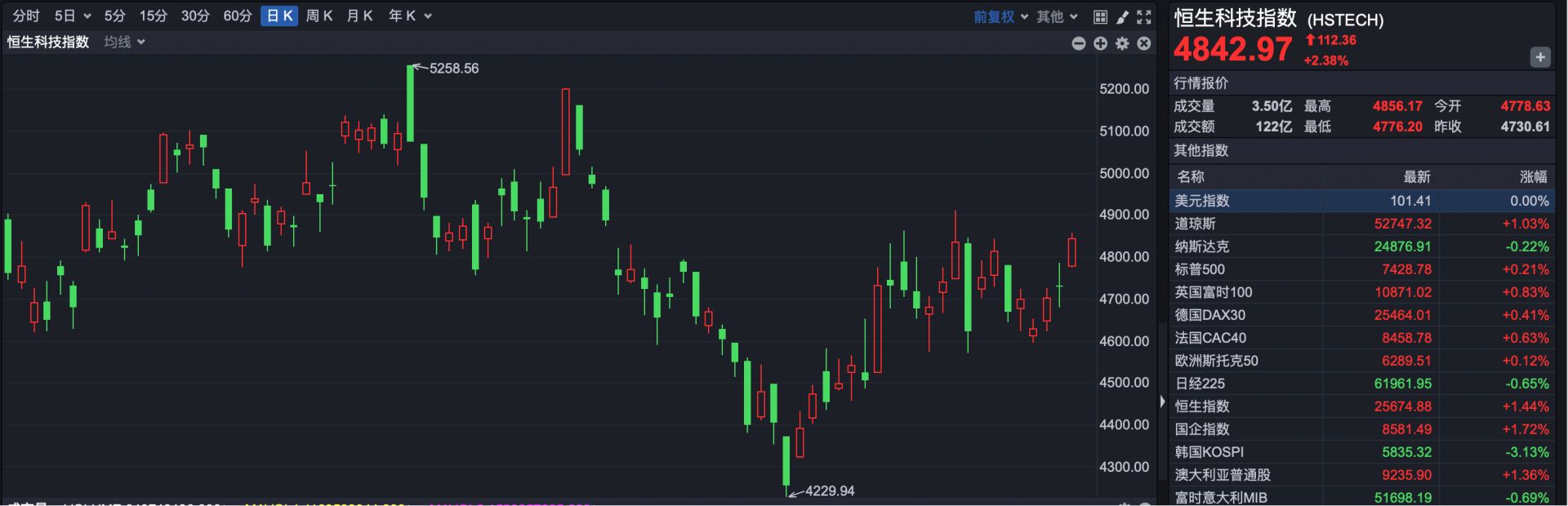
Task: Select 标普500 index row
Action: (1362, 269)
